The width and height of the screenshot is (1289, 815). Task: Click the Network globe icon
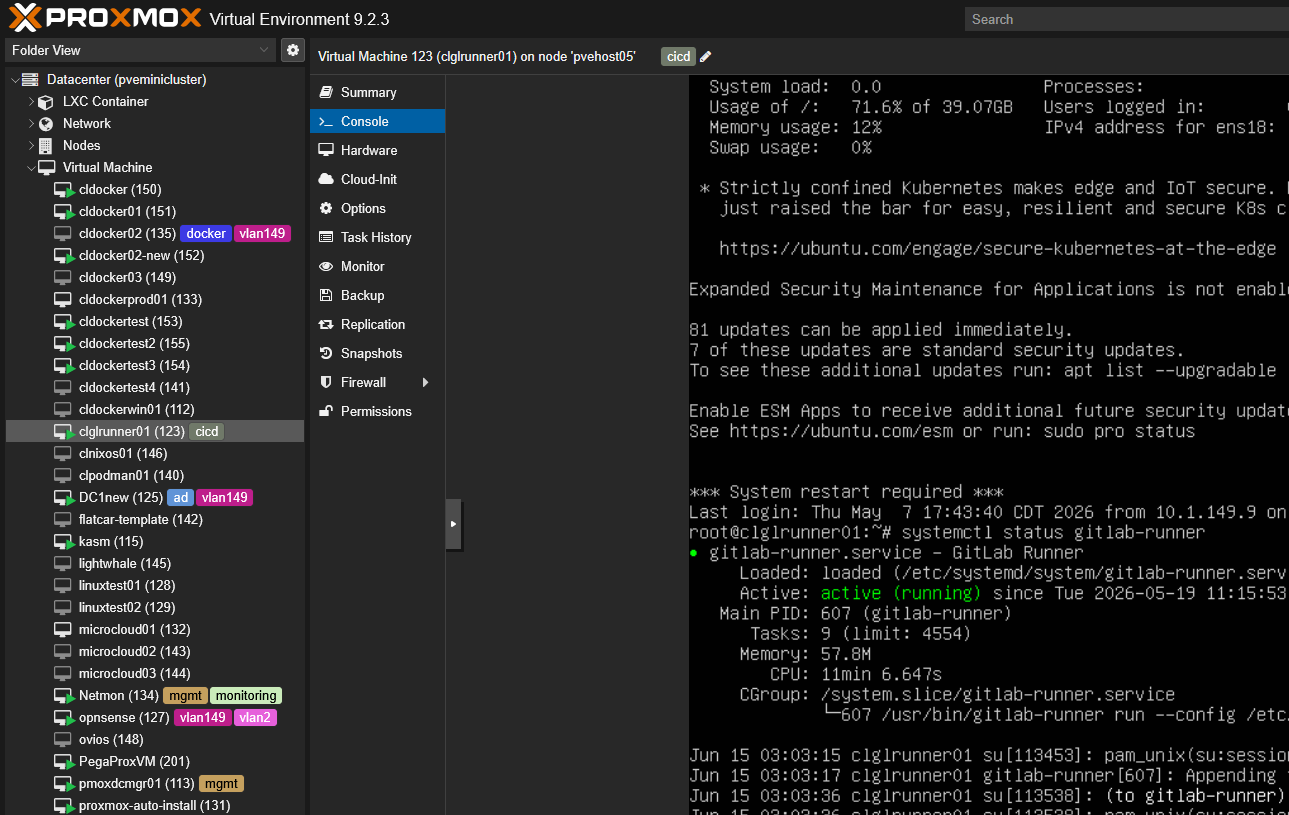tap(45, 123)
